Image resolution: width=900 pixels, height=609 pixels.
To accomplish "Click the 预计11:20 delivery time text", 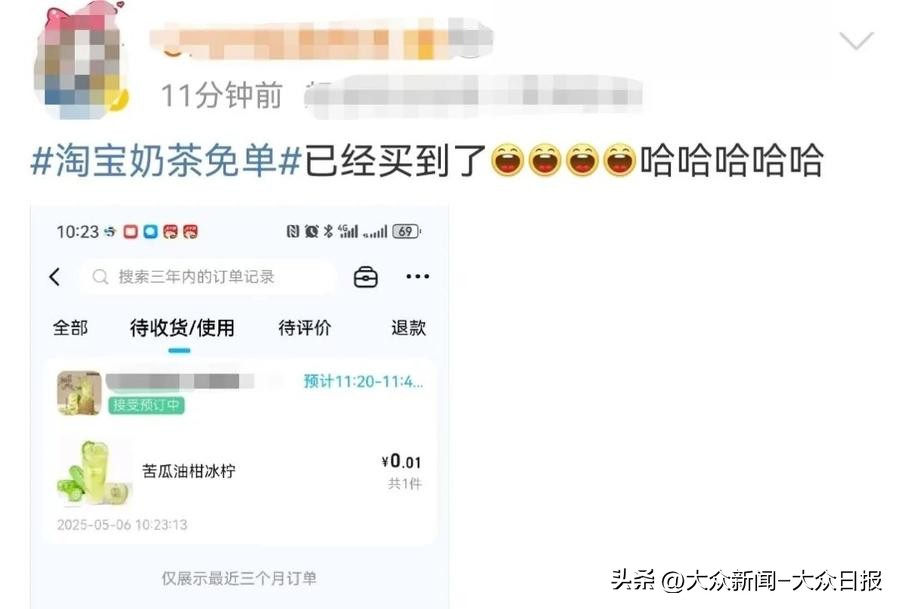I will click(x=363, y=382).
